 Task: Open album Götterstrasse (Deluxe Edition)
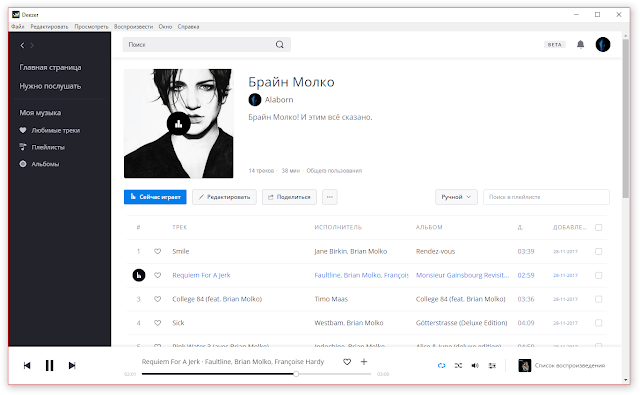(461, 323)
